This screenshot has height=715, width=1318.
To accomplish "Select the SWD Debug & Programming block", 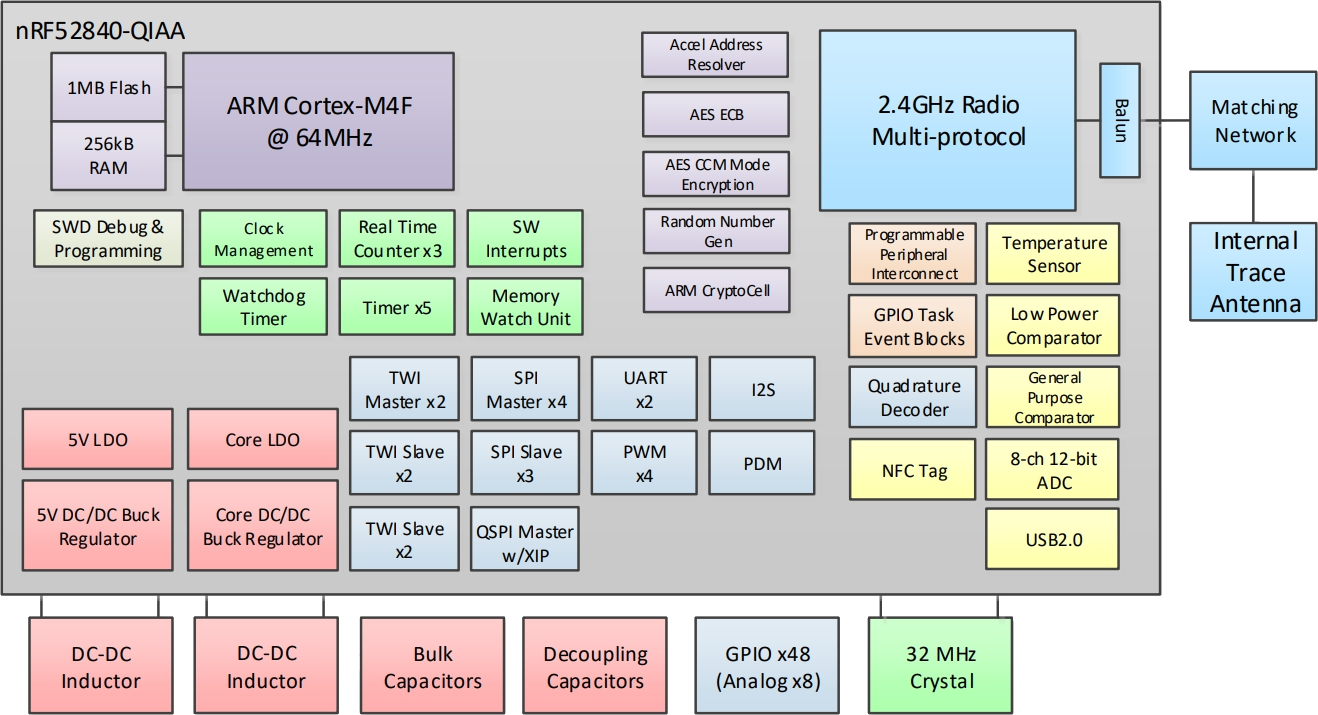I will [x=109, y=239].
